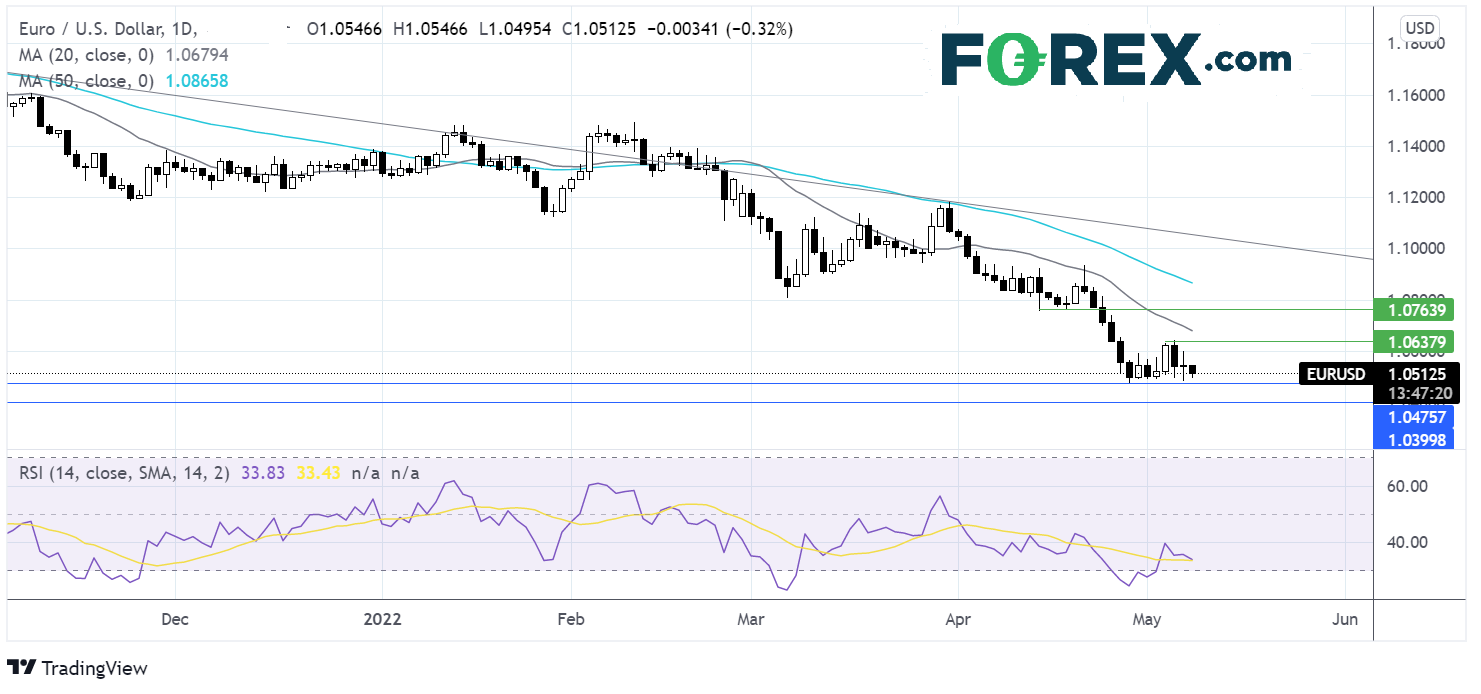1481x694 pixels.
Task: Click the purple RSI value 33.83
Action: 261,472
